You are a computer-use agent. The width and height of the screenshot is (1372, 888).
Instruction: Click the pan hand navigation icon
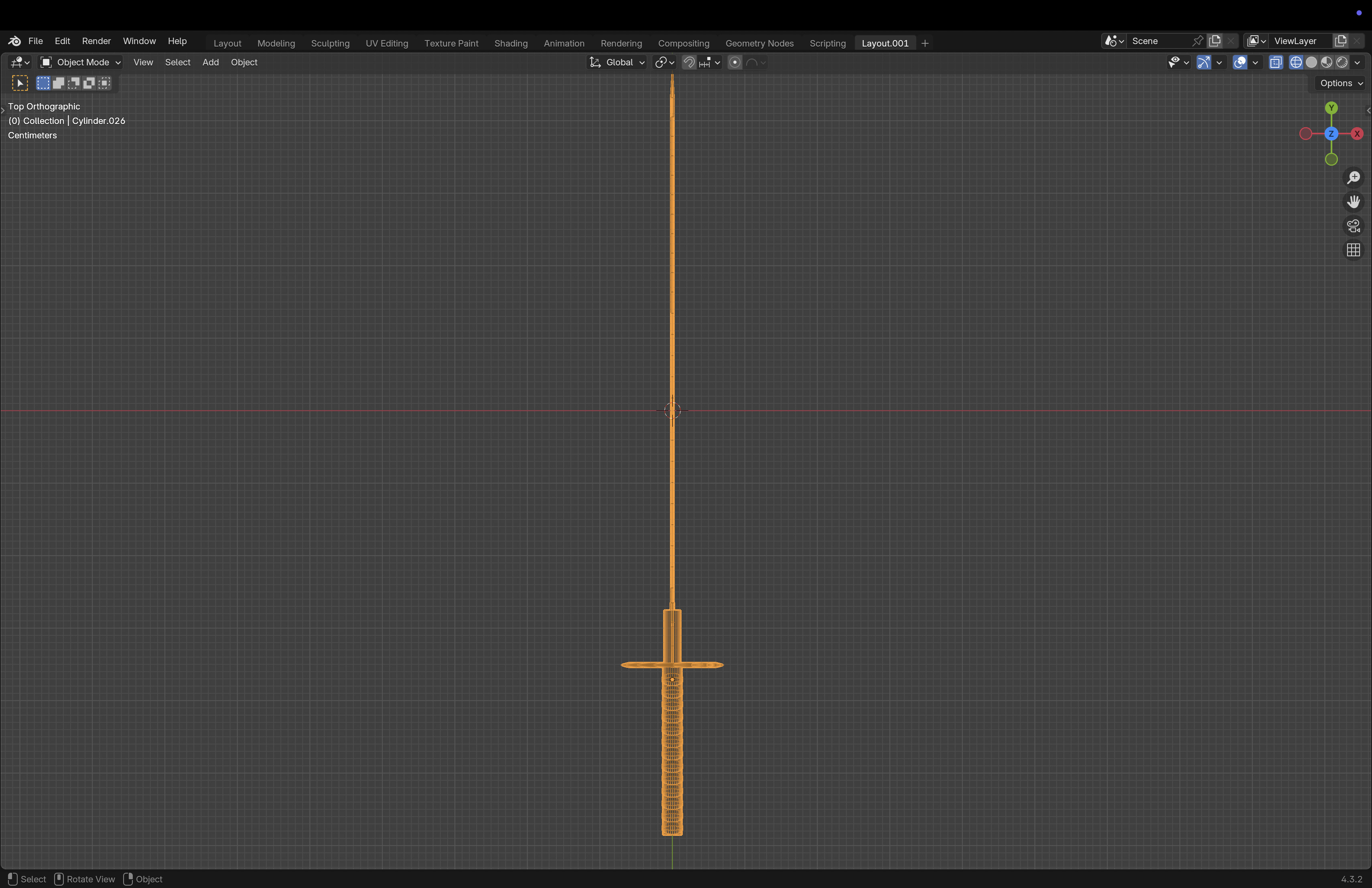[x=1353, y=202]
